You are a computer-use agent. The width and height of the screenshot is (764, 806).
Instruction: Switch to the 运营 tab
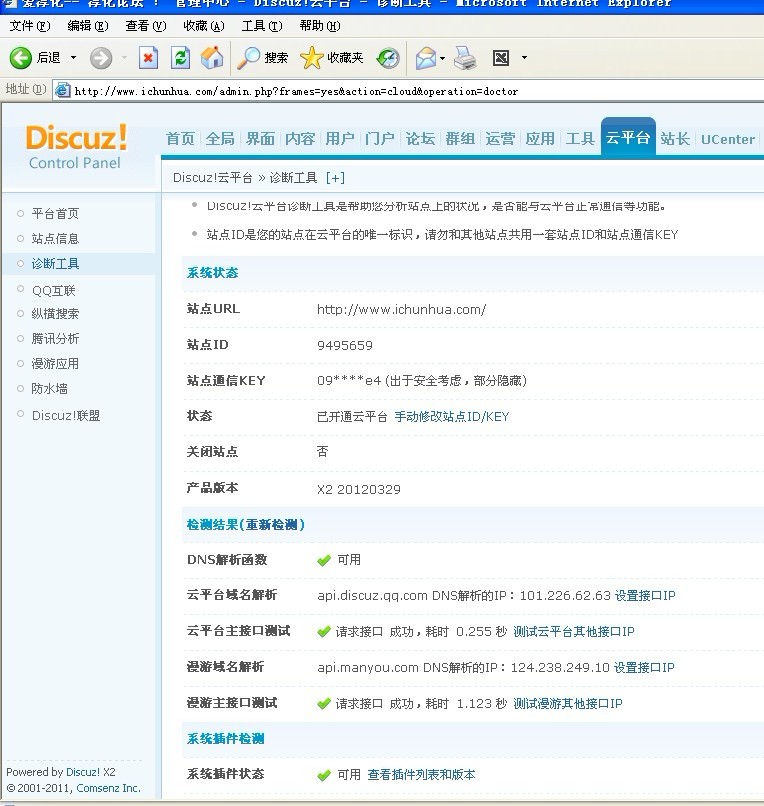500,138
